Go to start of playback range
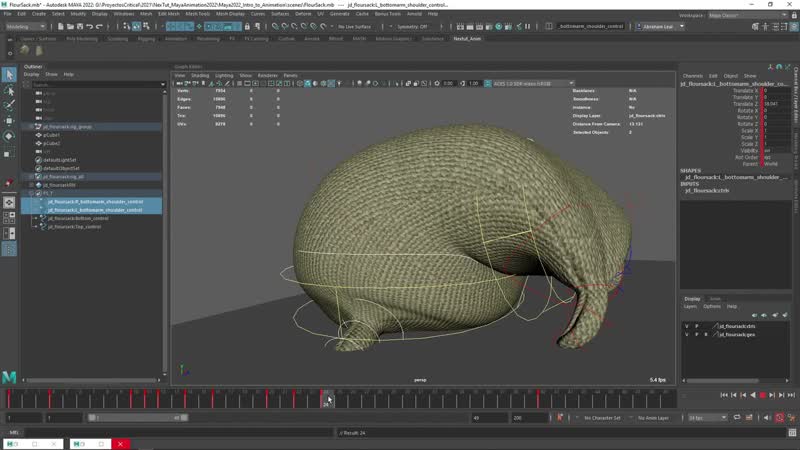 [724, 395]
